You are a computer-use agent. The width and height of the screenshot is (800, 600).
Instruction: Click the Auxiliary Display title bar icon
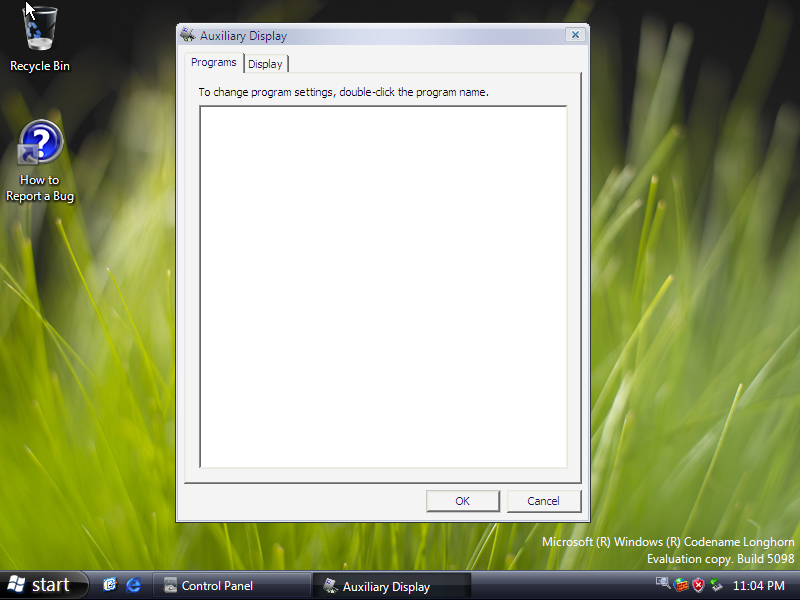click(x=188, y=35)
